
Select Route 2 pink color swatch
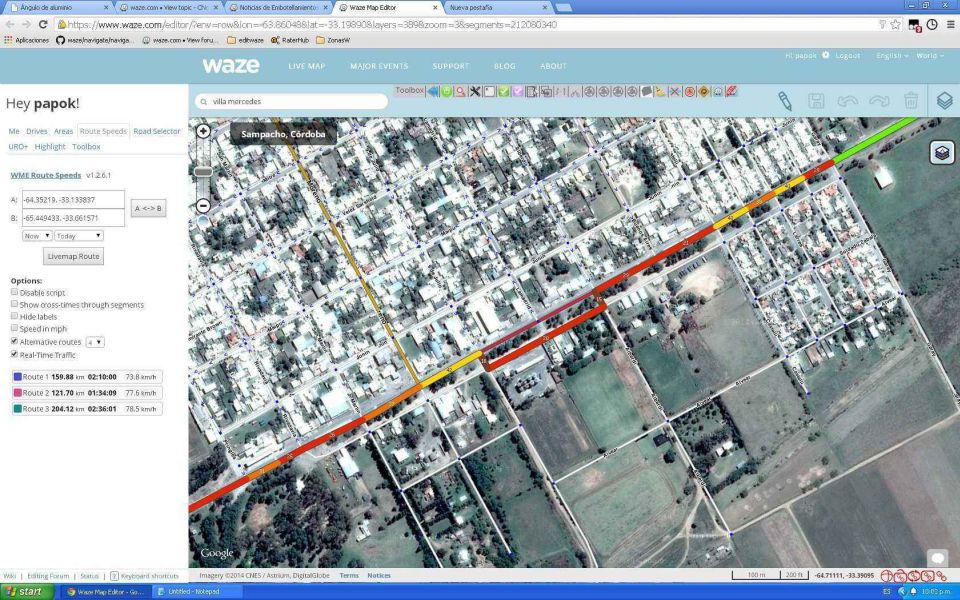pyautogui.click(x=17, y=392)
